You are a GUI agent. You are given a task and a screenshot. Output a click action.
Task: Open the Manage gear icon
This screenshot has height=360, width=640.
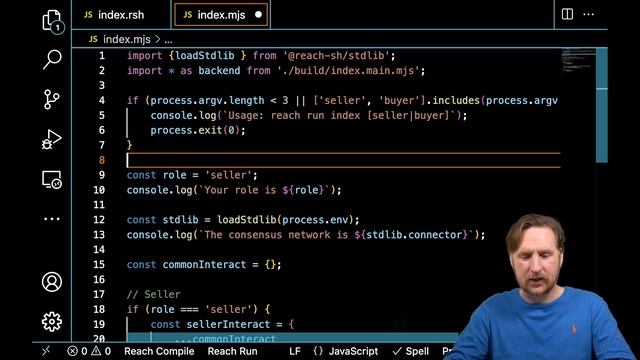tap(52, 322)
